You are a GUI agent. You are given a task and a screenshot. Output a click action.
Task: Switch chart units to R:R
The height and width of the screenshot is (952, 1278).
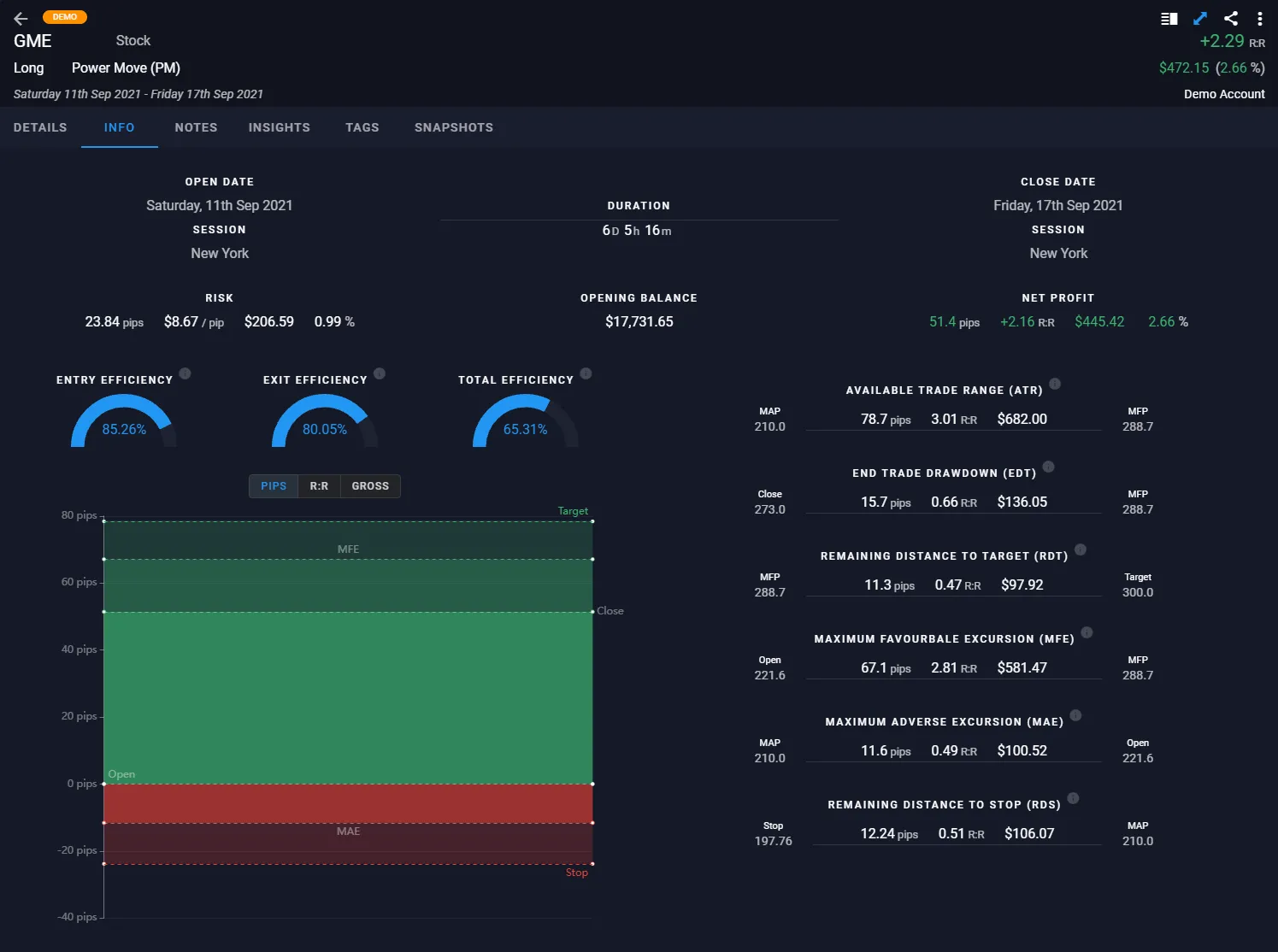[319, 486]
